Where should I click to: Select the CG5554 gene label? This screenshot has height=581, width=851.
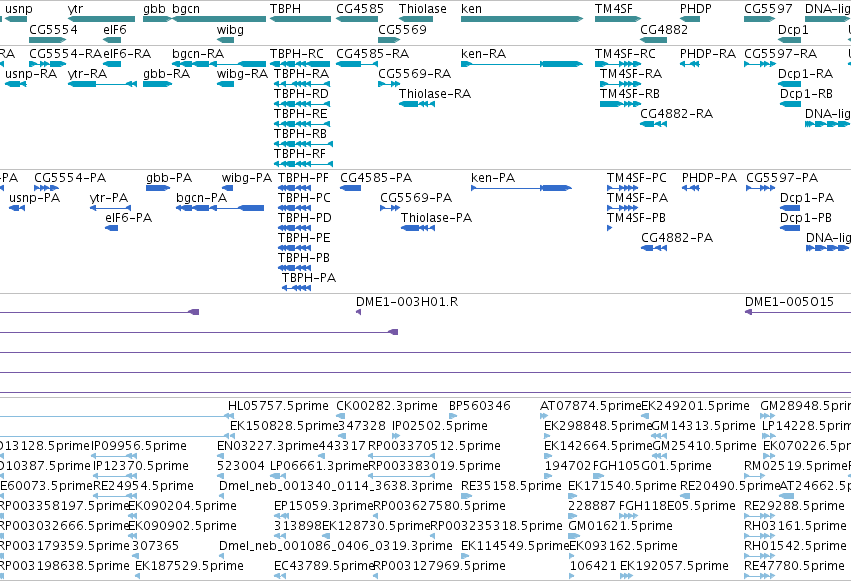pyautogui.click(x=53, y=29)
